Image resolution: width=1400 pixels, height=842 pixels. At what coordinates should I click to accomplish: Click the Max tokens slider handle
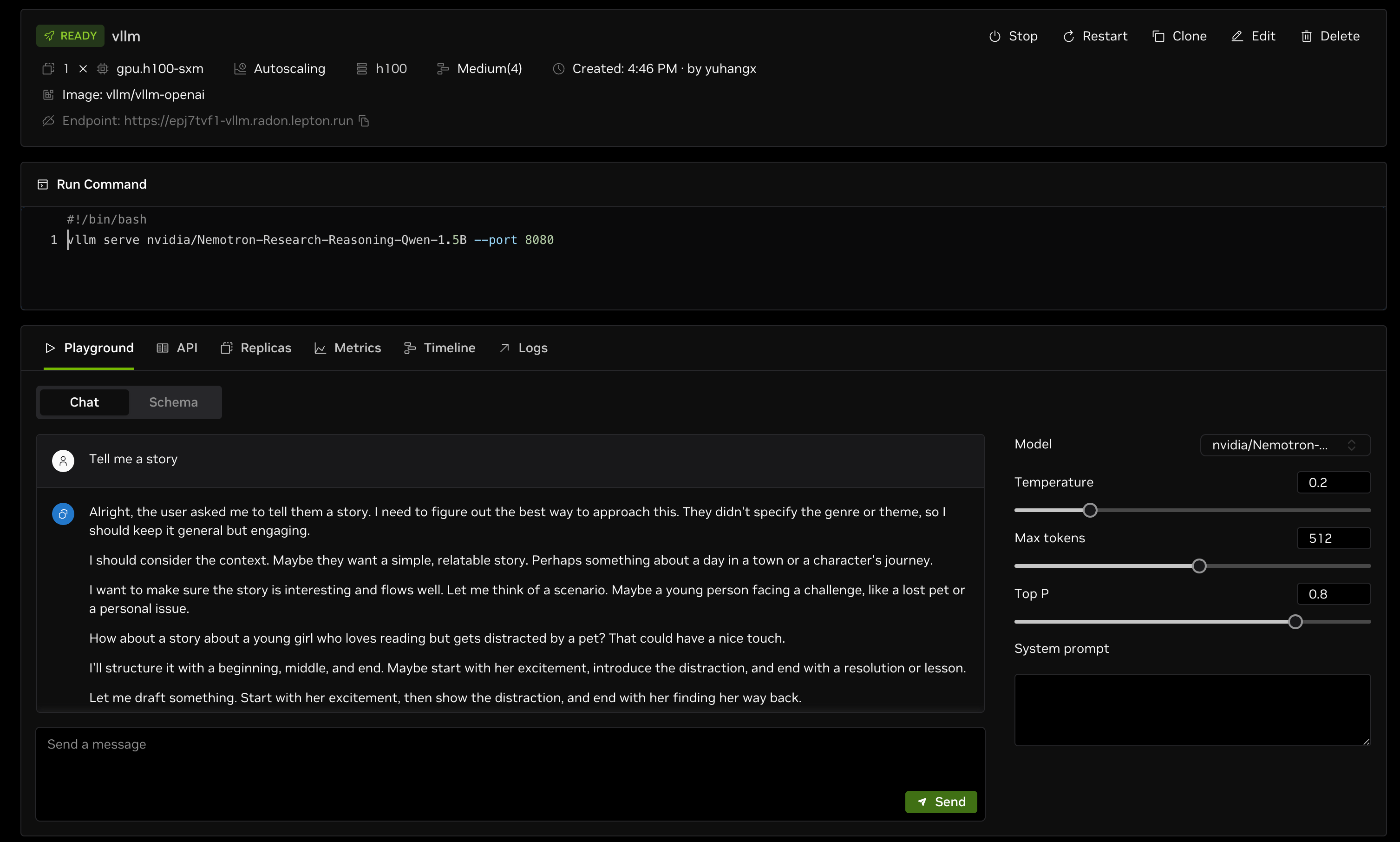[1199, 566]
